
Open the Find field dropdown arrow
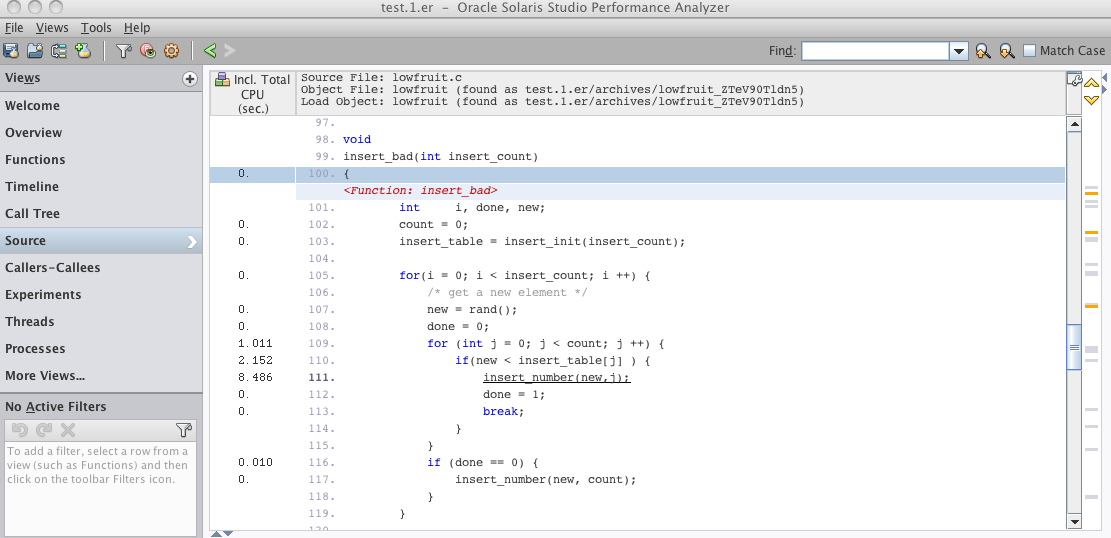(959, 51)
